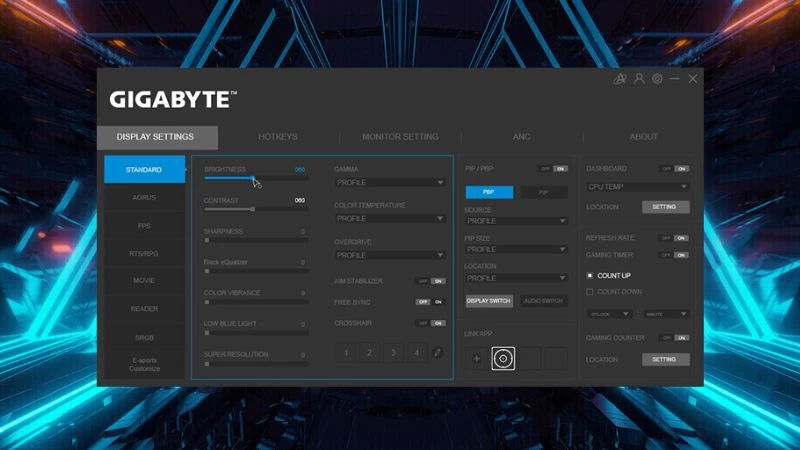Click the Audio Switch button

543,301
